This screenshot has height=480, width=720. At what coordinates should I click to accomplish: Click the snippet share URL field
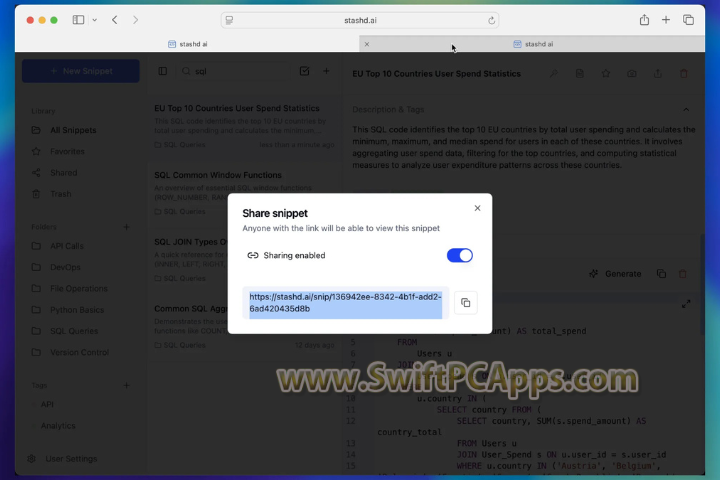pyautogui.click(x=345, y=303)
